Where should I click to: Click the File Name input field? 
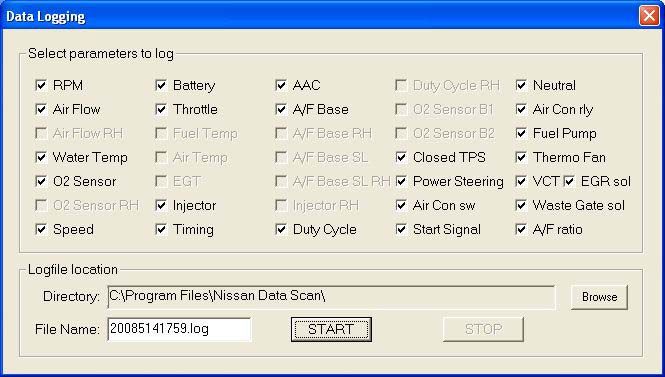(179, 329)
